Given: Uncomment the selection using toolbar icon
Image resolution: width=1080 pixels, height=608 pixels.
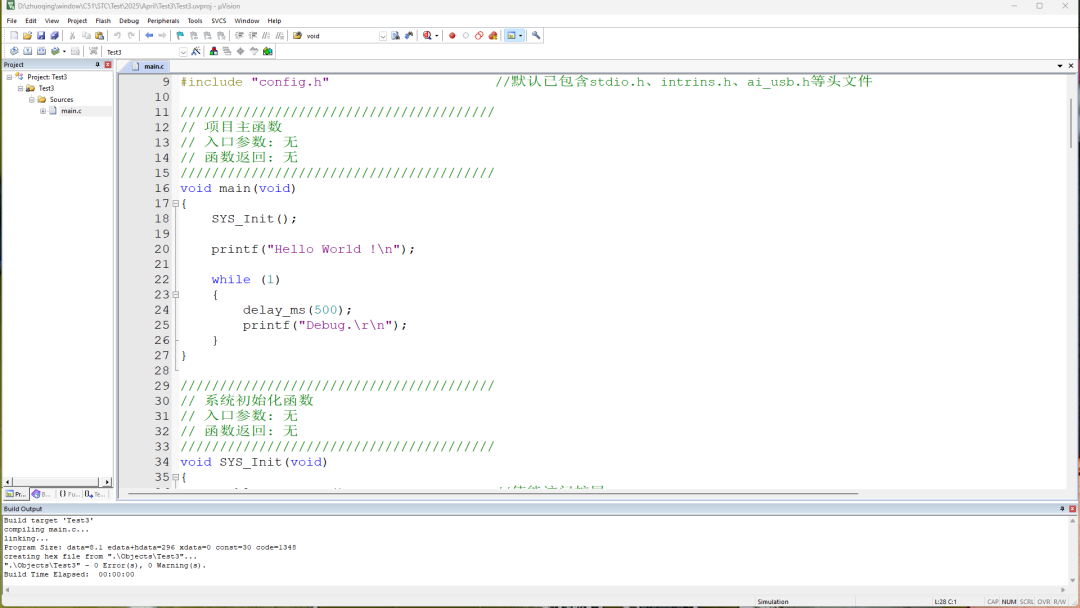Looking at the screenshot, I should 280,36.
